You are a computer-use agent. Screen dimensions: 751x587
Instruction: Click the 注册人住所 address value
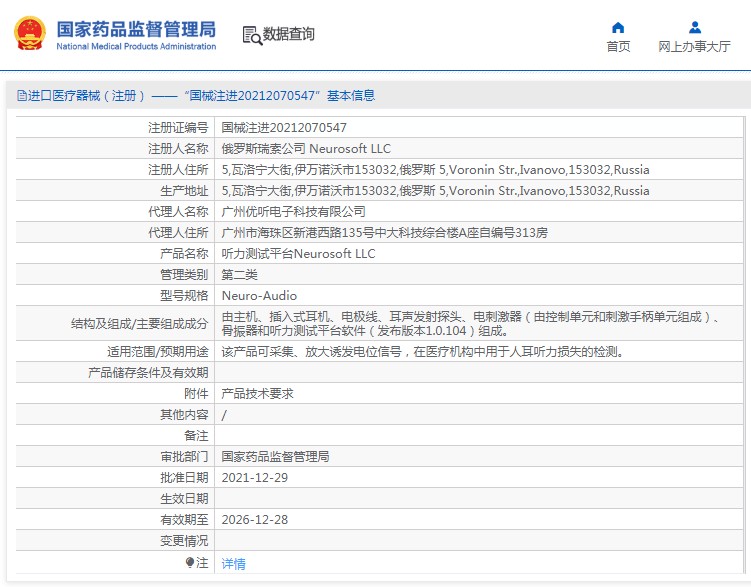pyautogui.click(x=435, y=170)
